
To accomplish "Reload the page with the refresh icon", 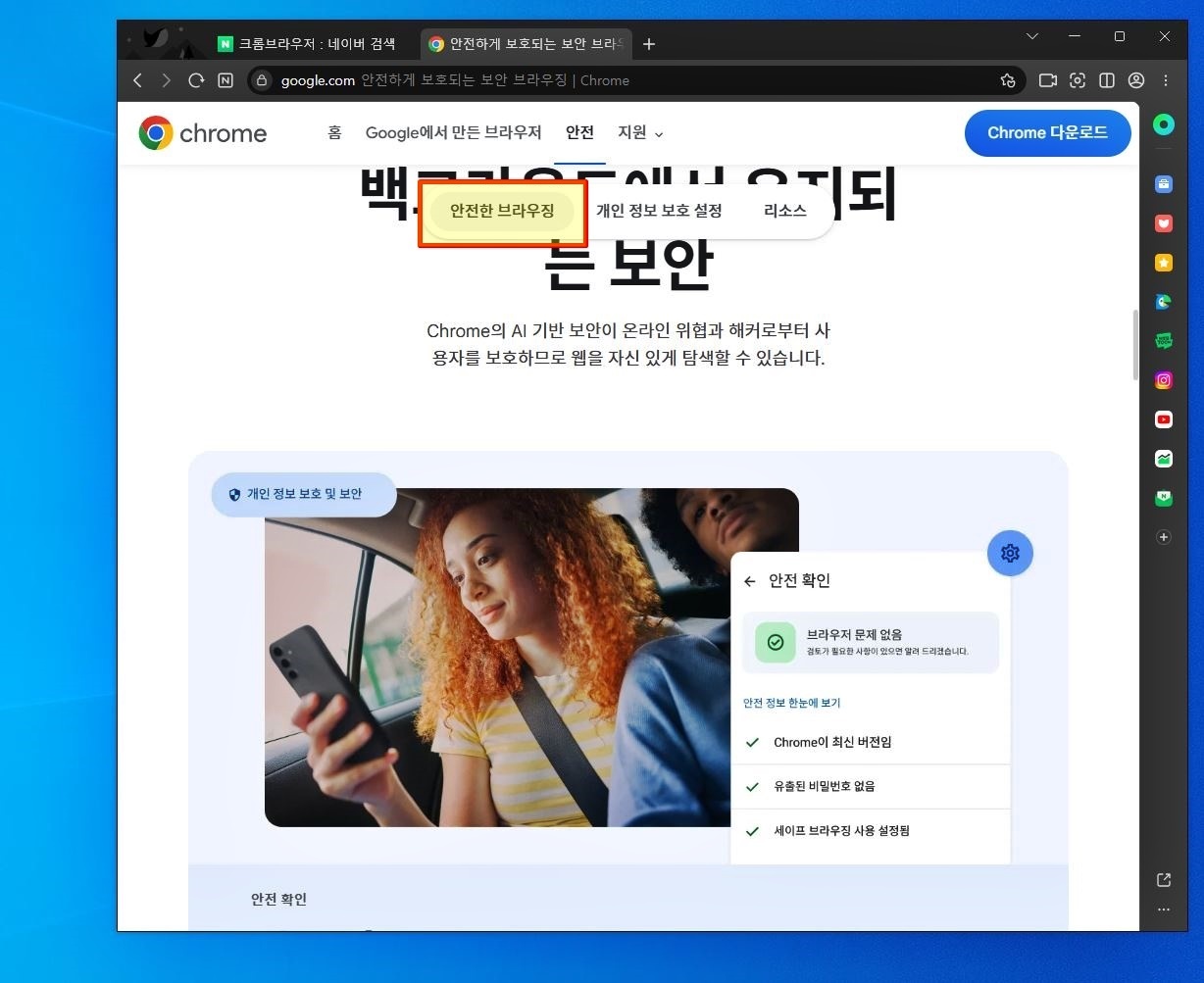I will (x=196, y=80).
